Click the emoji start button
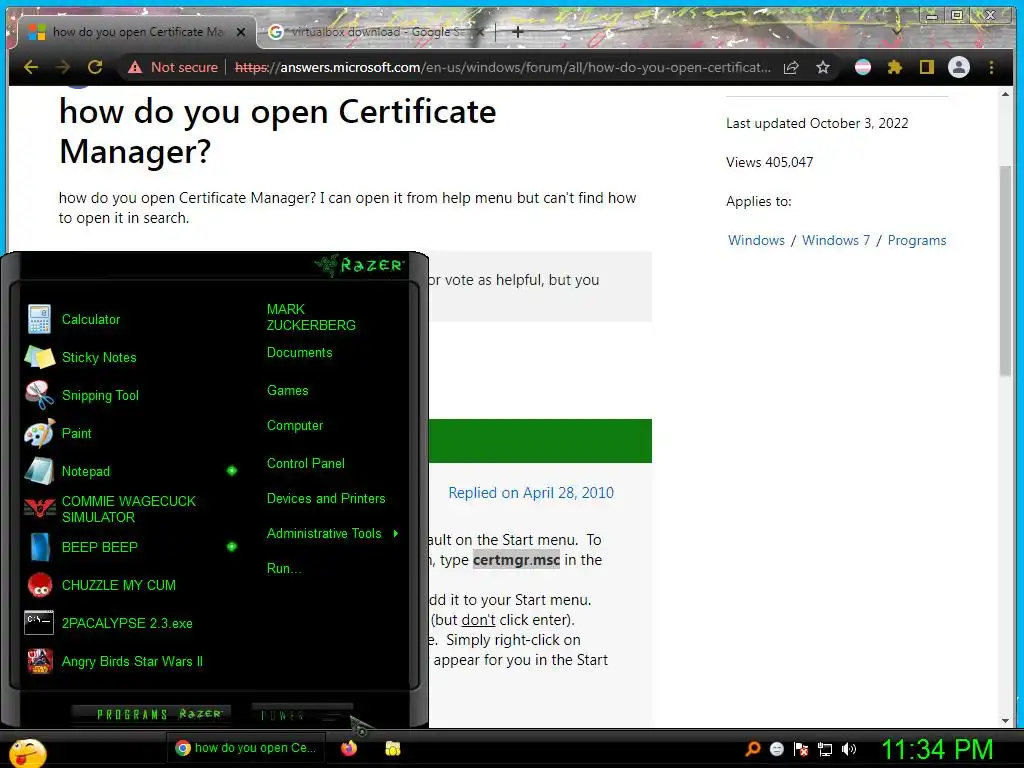The width and height of the screenshot is (1024, 768). tap(27, 753)
